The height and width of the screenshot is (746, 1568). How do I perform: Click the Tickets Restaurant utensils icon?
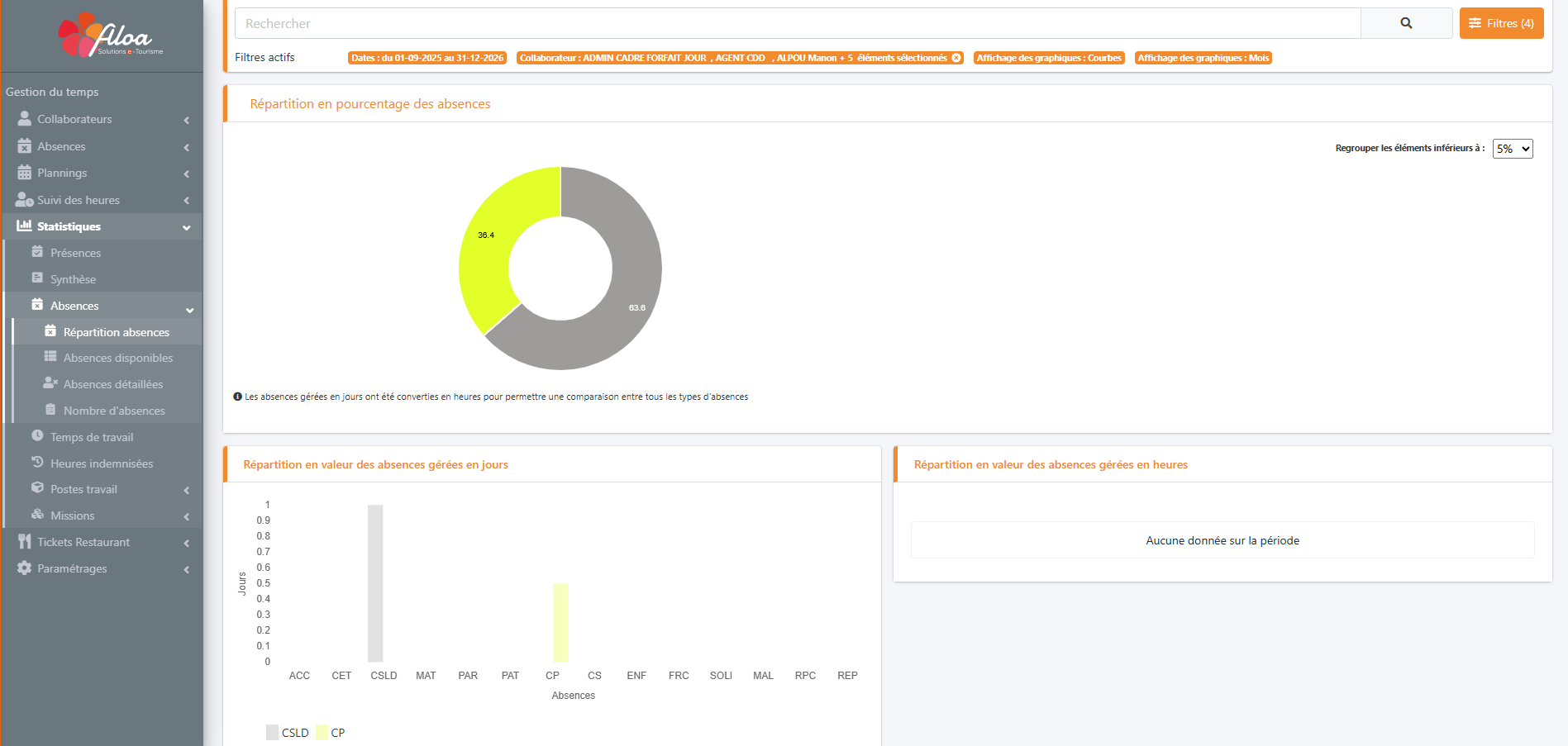point(25,542)
